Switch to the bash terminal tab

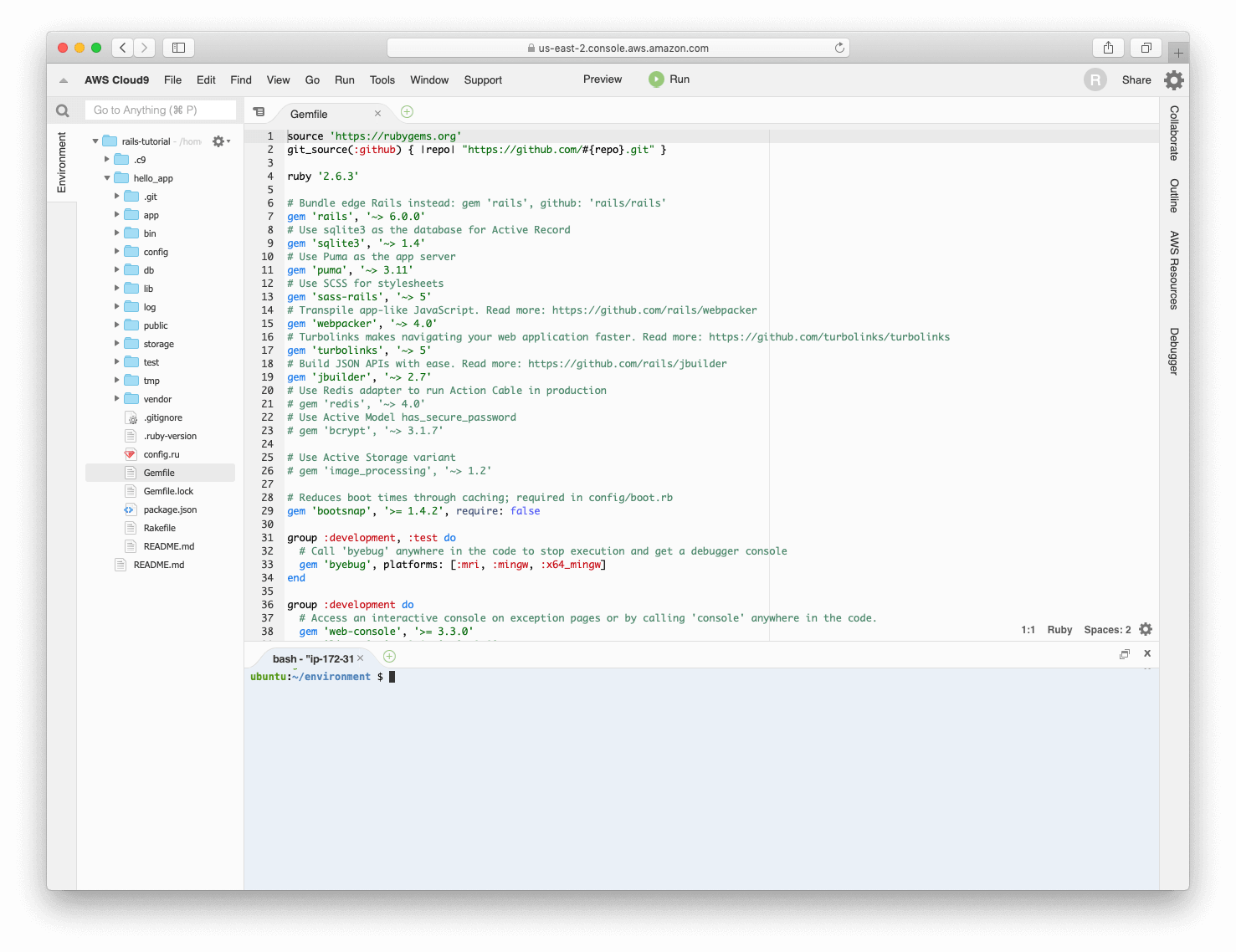313,658
